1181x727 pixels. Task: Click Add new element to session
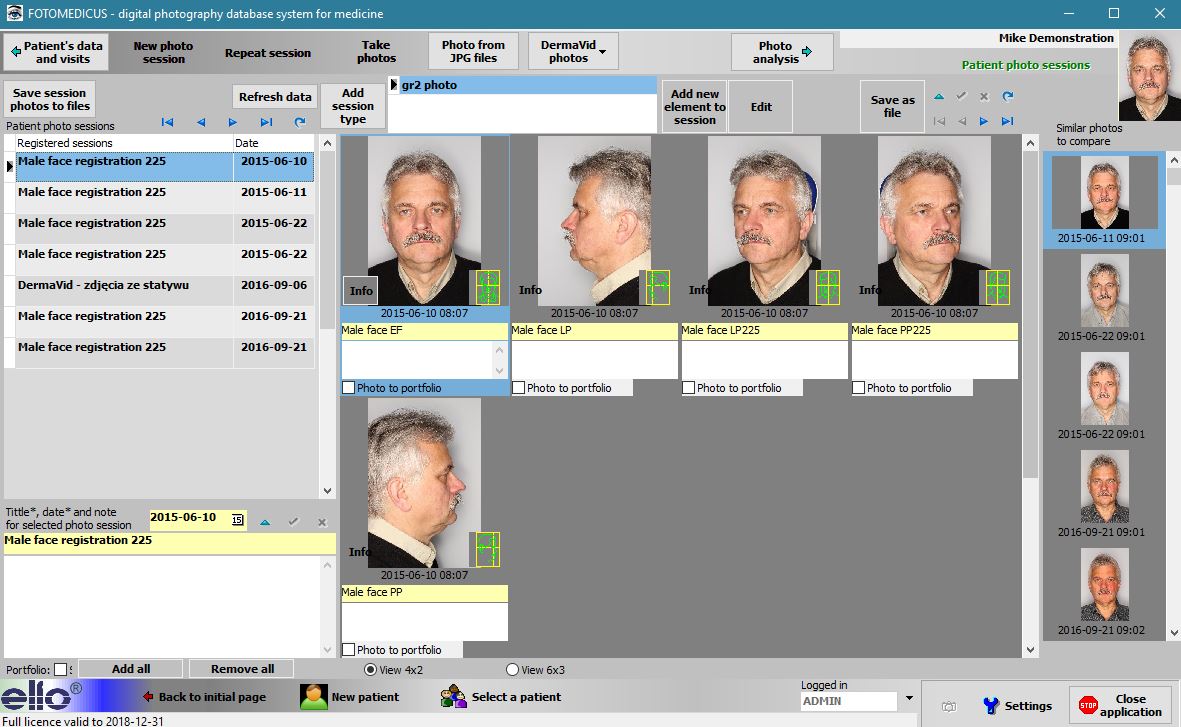point(694,107)
